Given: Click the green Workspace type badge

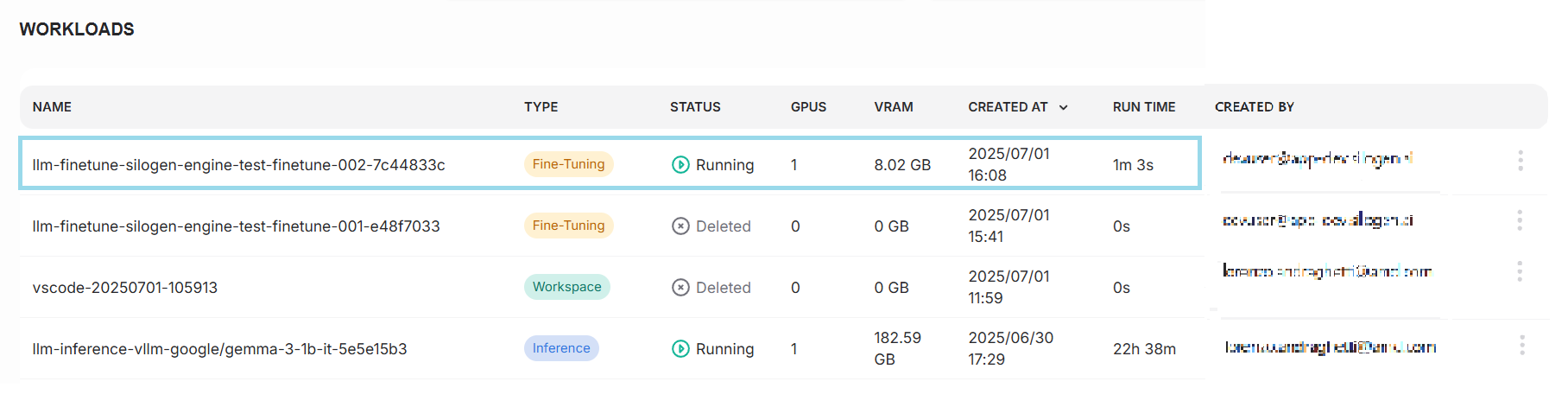Looking at the screenshot, I should click(x=566, y=287).
